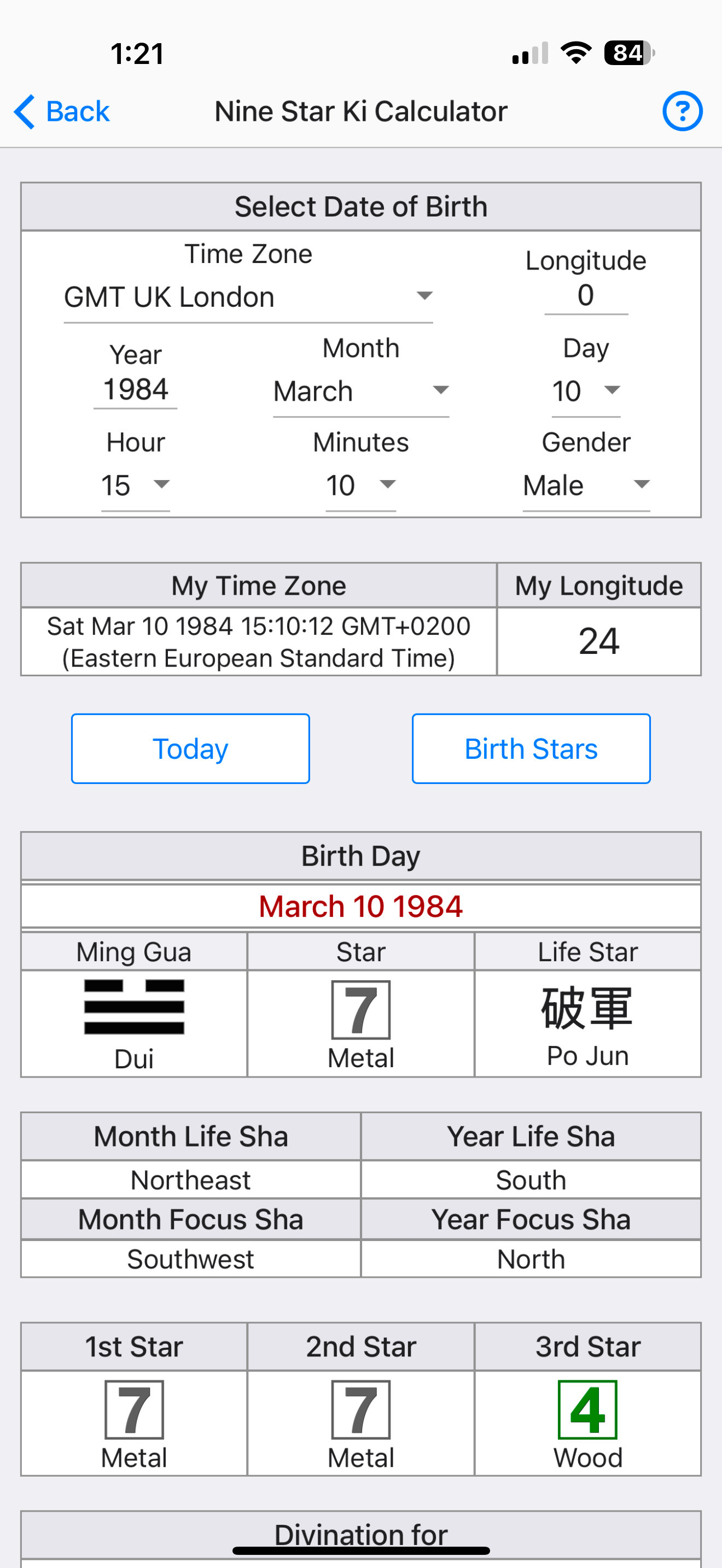Screen dimensions: 722x1568
Task: Open the GMT UK London time zone dropdown
Action: [248, 297]
